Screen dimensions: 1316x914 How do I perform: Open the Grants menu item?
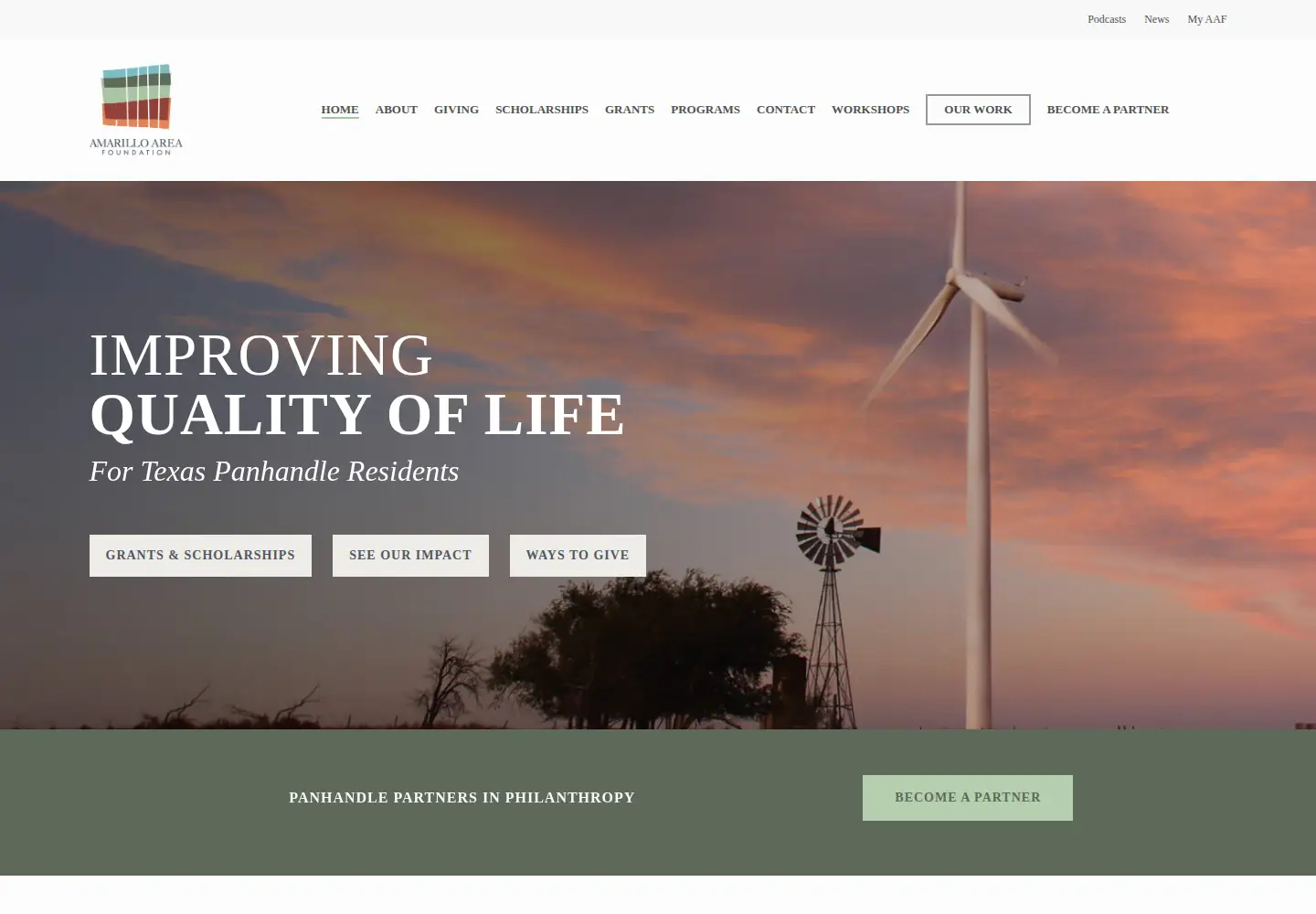click(630, 110)
